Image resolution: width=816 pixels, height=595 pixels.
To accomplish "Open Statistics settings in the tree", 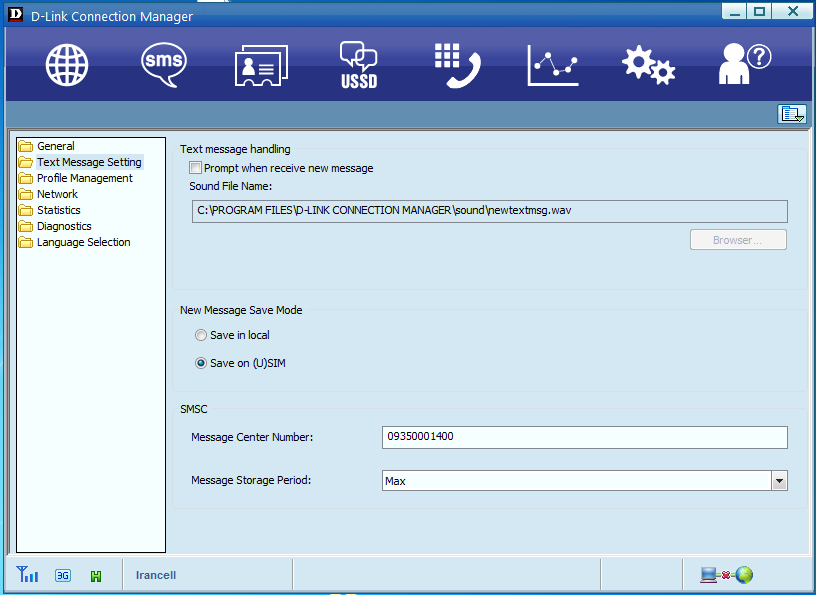I will 59,210.
